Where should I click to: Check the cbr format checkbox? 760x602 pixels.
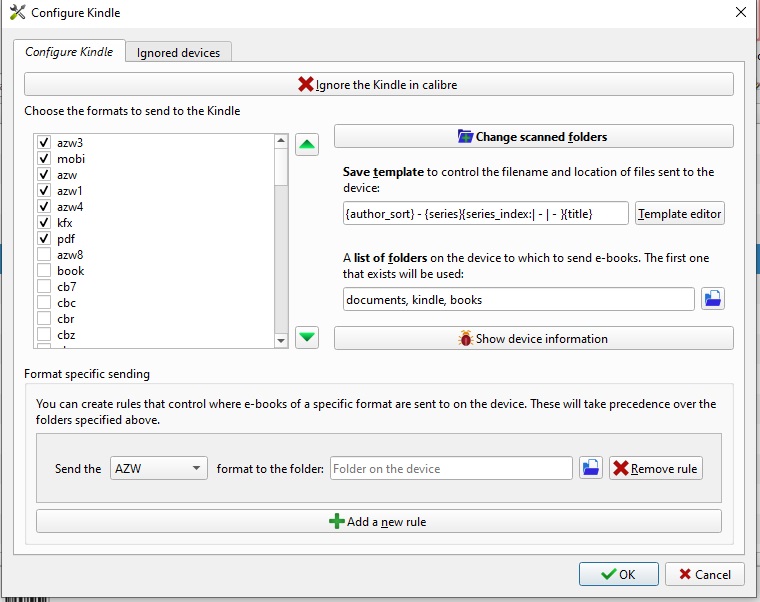pyautogui.click(x=44, y=318)
